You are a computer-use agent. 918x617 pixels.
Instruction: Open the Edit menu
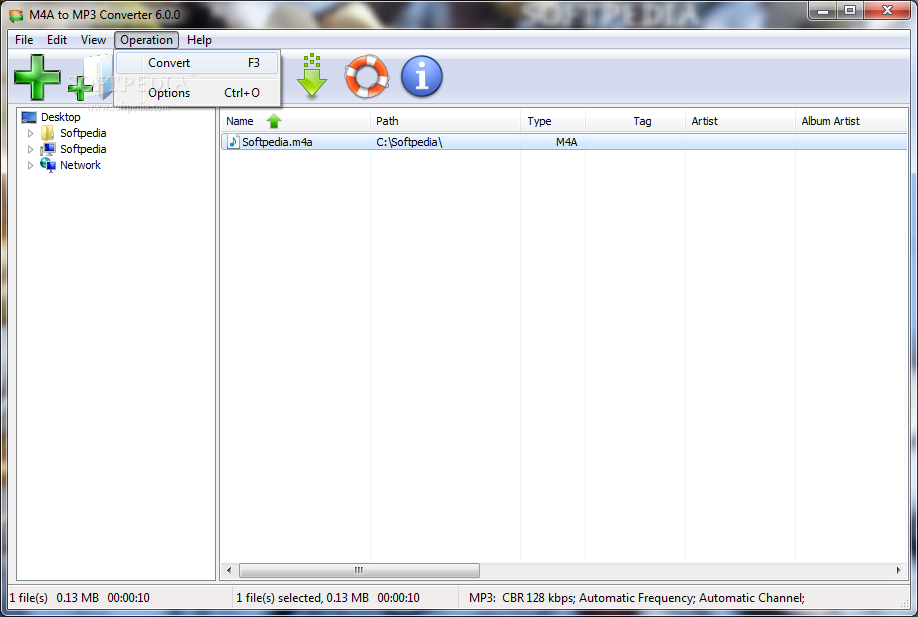point(57,40)
